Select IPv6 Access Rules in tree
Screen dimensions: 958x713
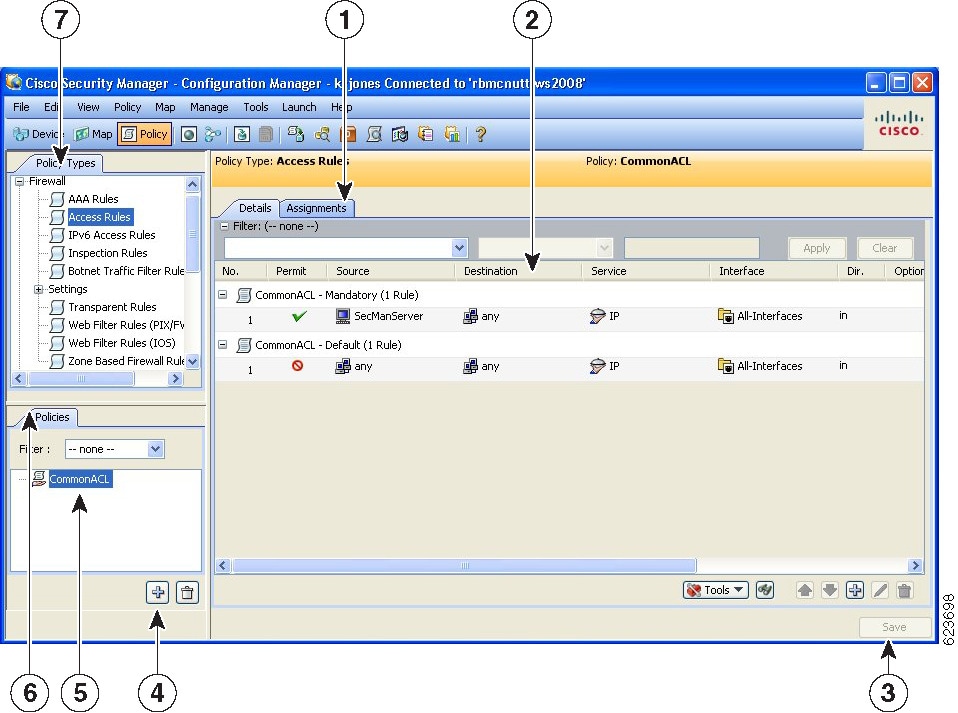point(112,235)
